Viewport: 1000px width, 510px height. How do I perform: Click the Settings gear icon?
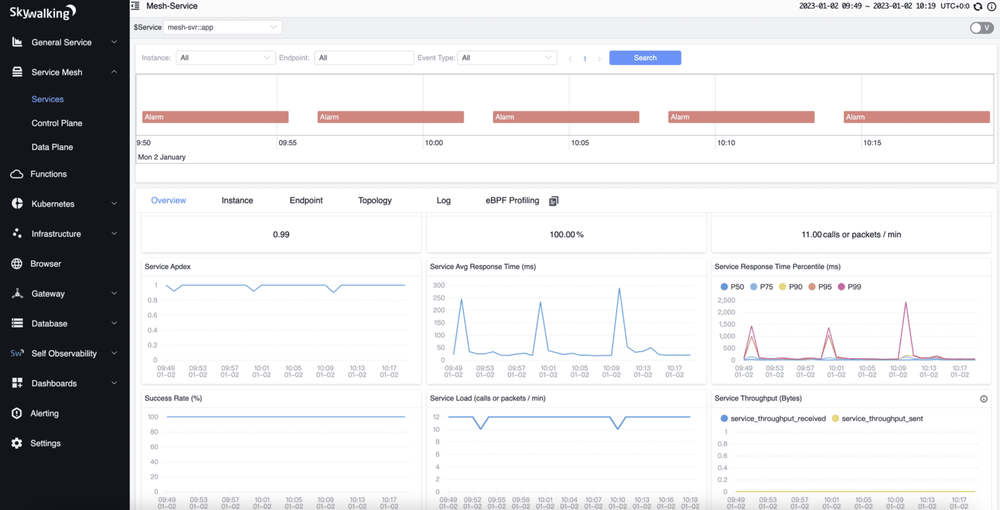point(17,443)
